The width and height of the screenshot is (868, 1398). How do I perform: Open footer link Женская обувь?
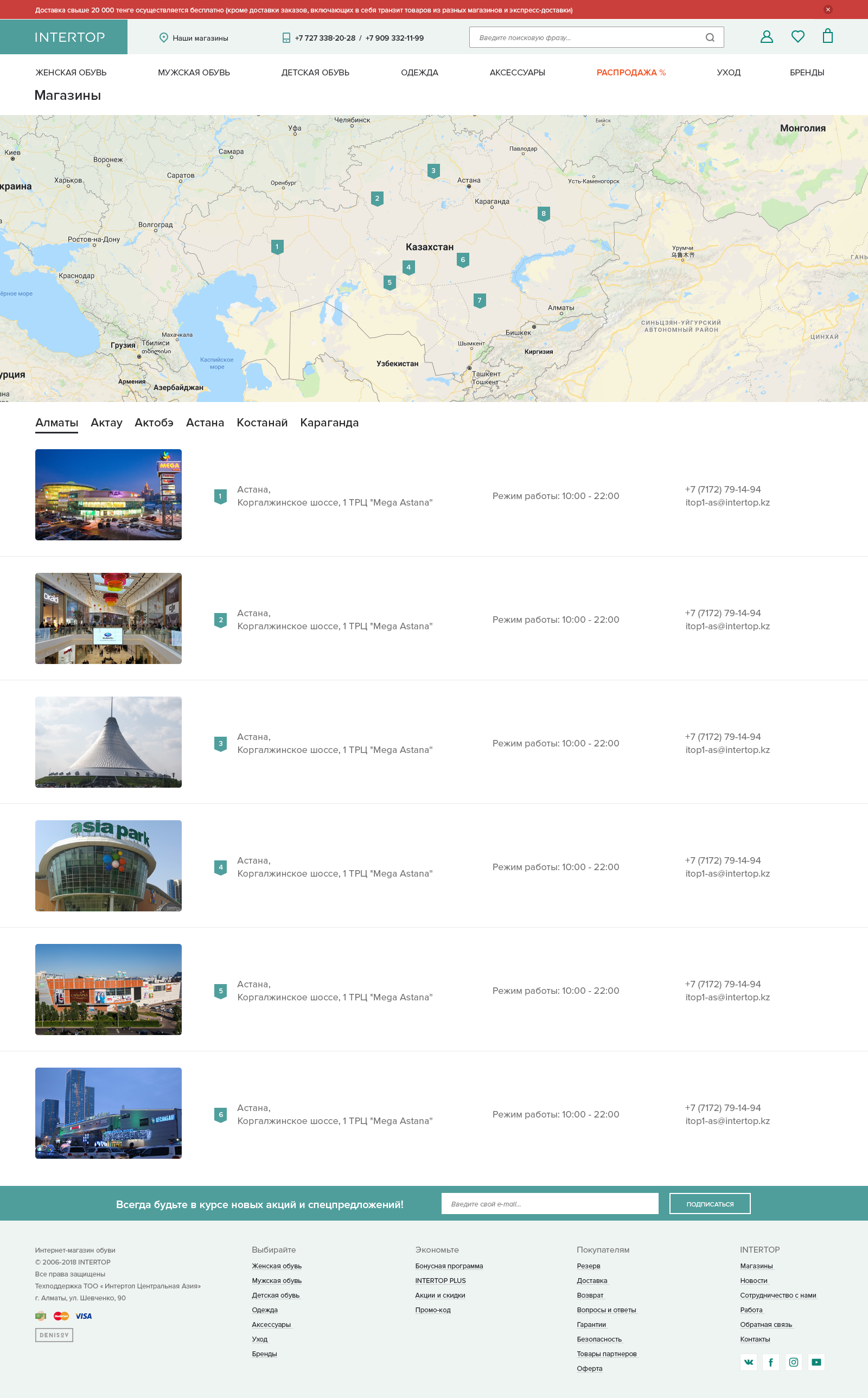coord(277,1266)
